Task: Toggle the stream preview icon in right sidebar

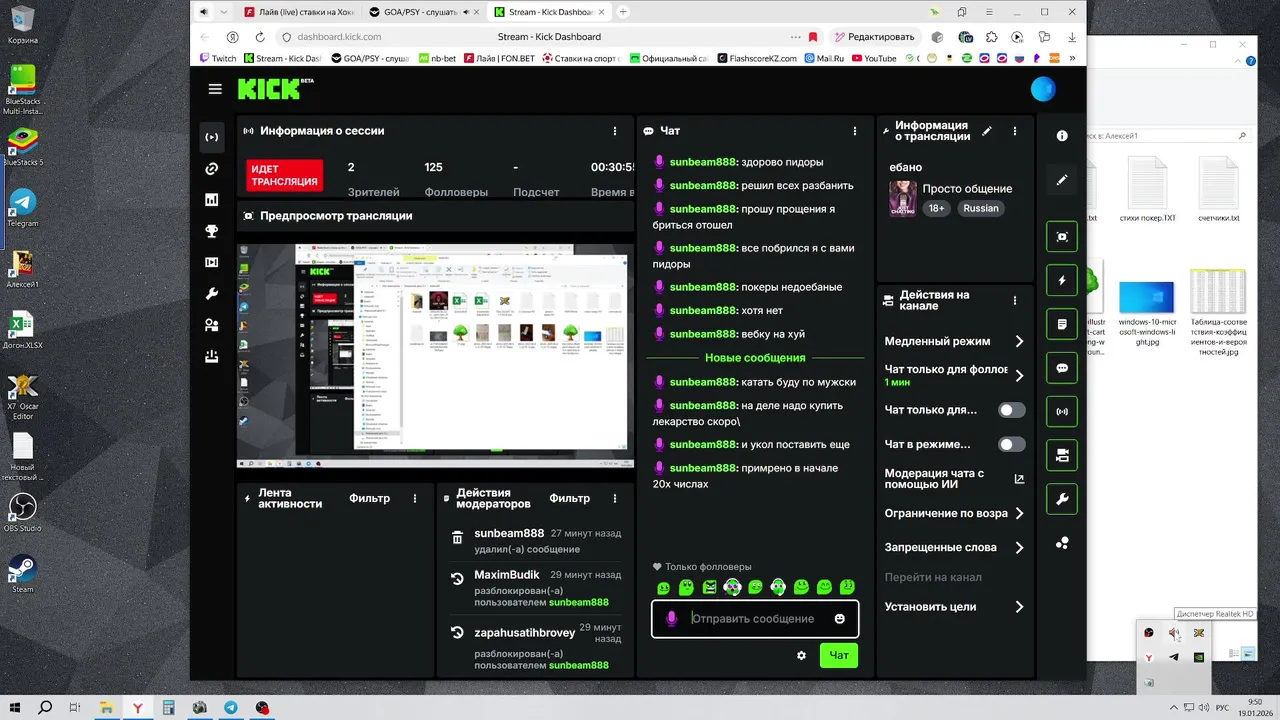Action: tap(1062, 237)
